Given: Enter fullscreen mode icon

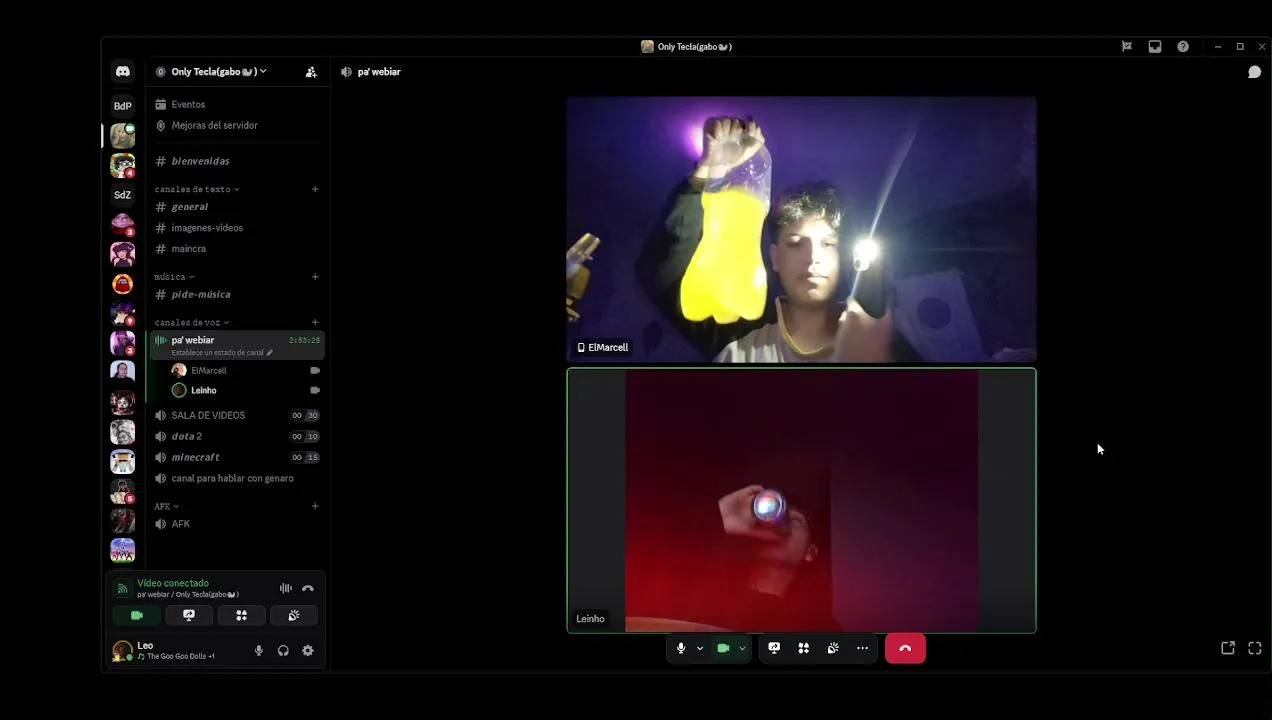Looking at the screenshot, I should [1255, 648].
